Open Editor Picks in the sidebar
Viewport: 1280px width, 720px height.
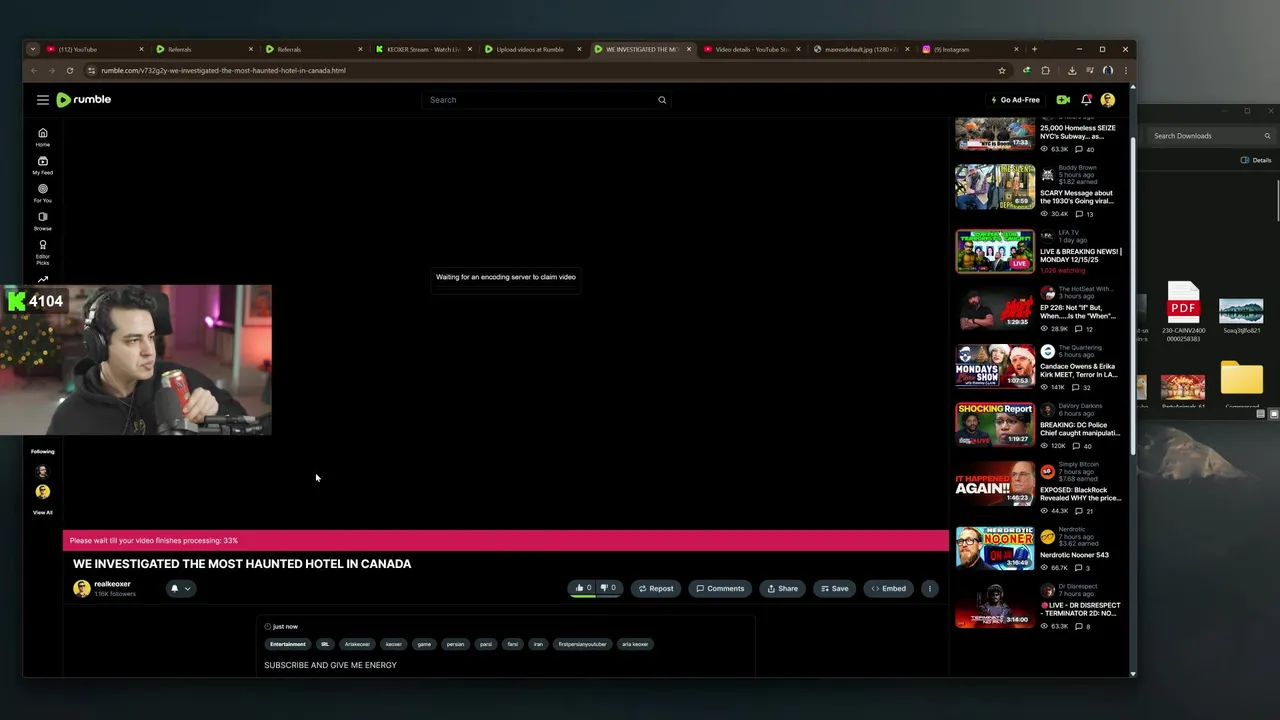(43, 251)
